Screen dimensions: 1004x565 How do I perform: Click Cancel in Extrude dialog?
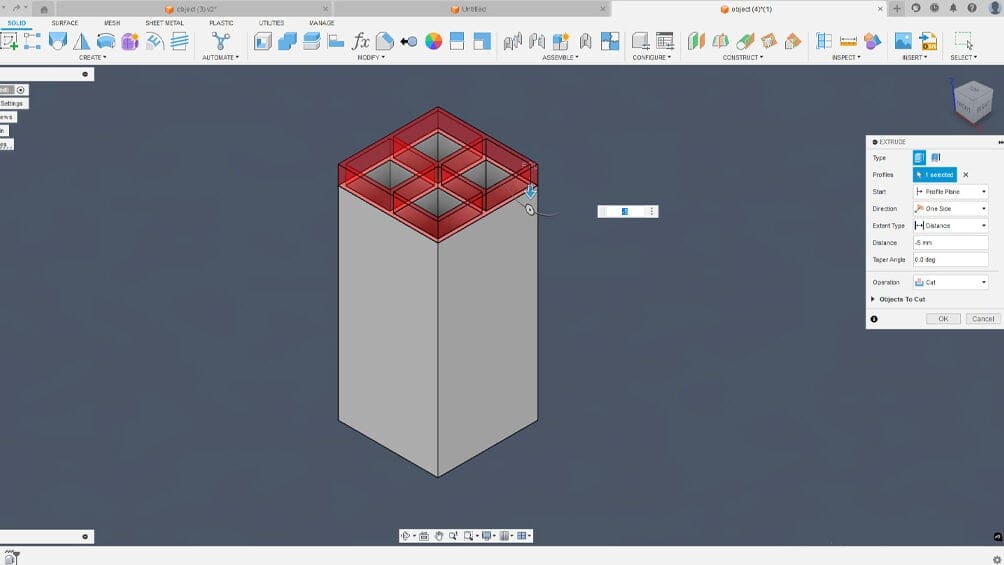(983, 319)
